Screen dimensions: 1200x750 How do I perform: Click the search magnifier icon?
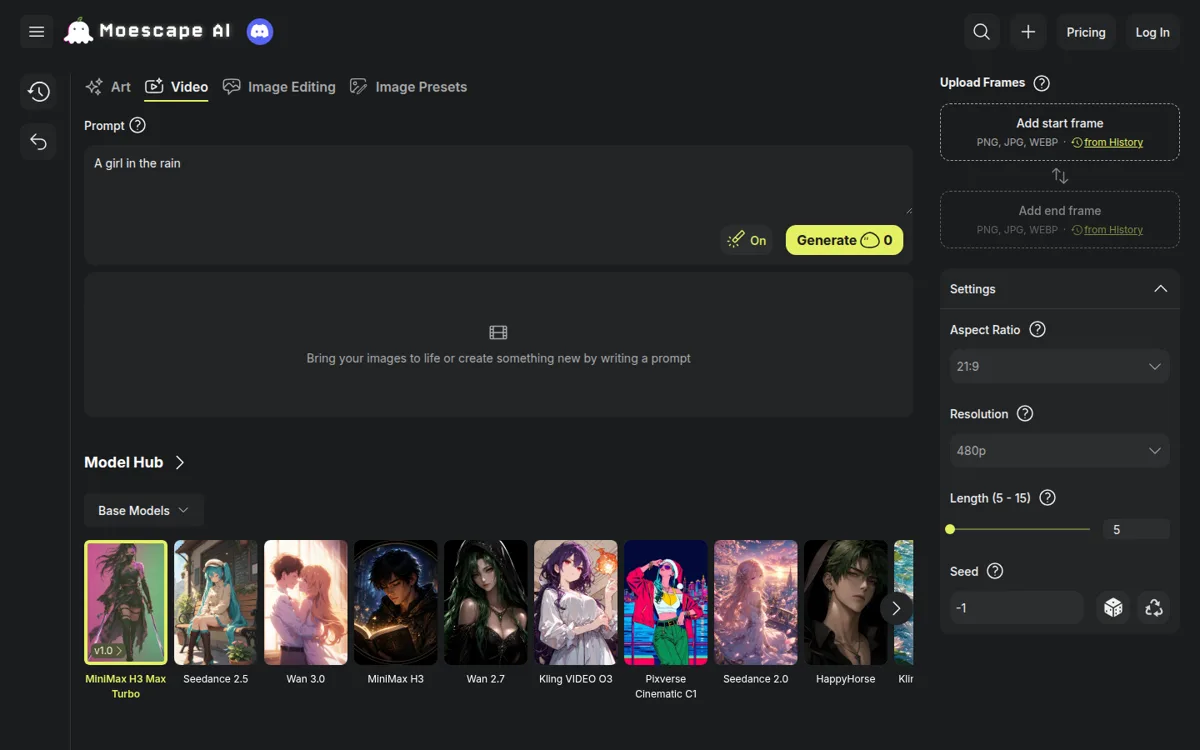point(982,32)
